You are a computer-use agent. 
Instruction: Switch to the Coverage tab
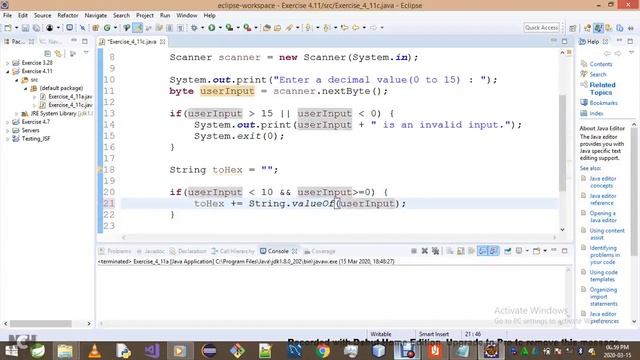click(x=320, y=251)
